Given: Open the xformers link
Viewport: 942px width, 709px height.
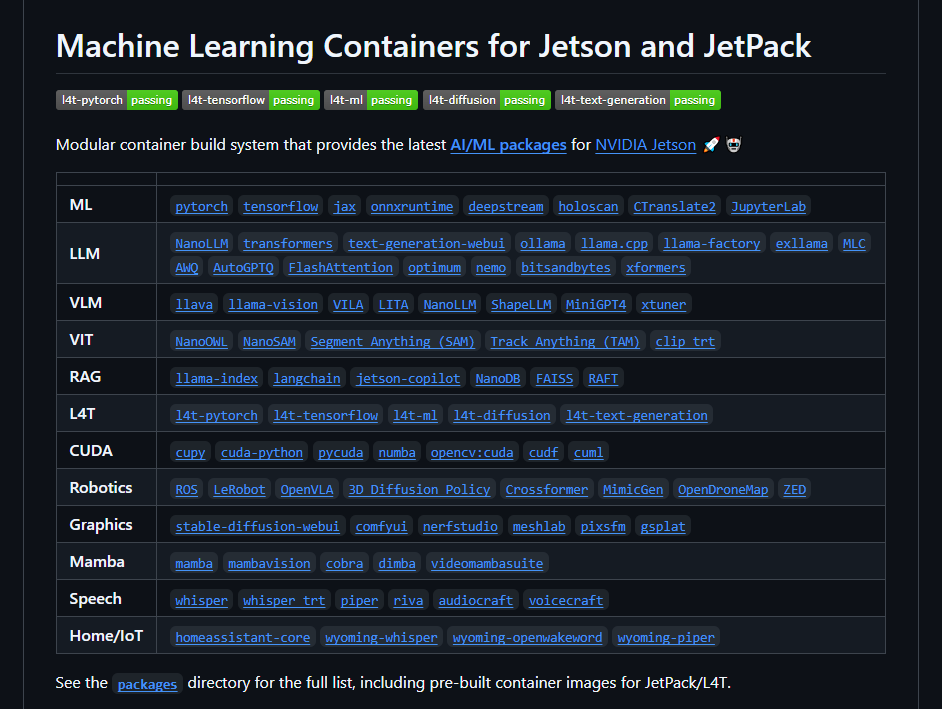Looking at the screenshot, I should point(655,268).
